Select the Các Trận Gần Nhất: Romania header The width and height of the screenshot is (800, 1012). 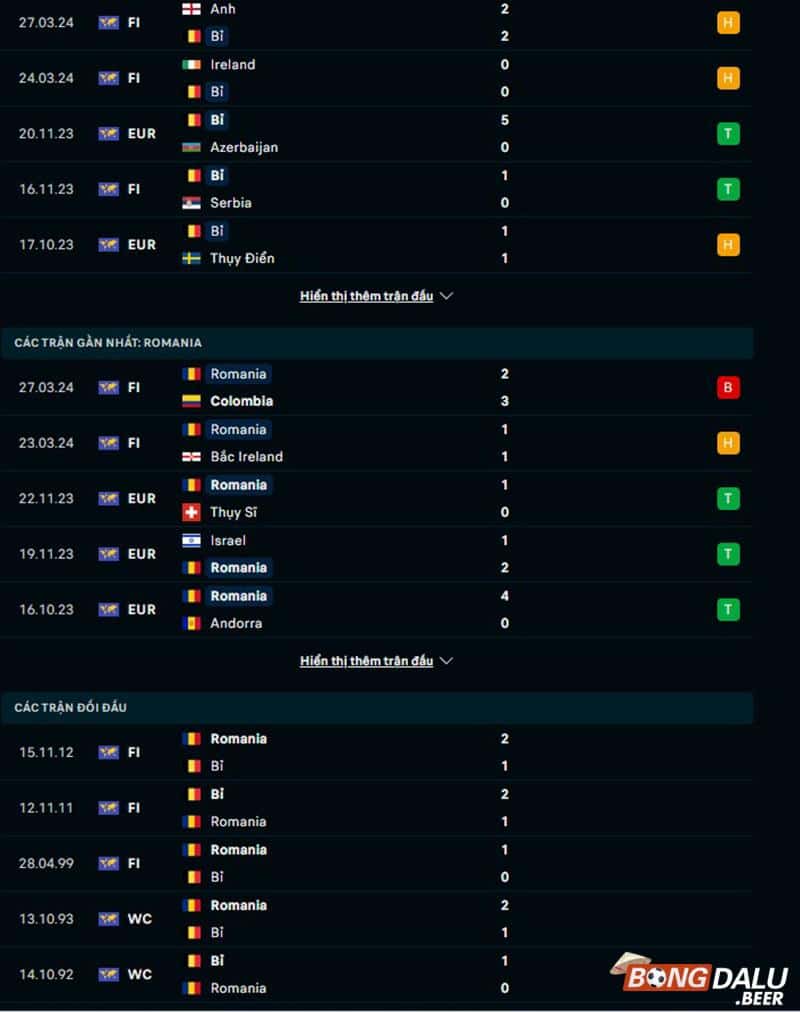point(108,342)
